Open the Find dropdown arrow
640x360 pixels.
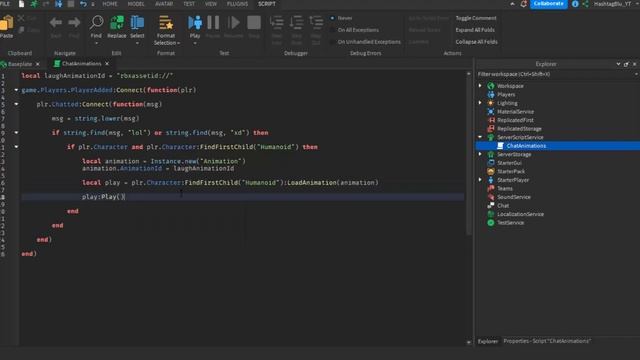click(x=96, y=43)
